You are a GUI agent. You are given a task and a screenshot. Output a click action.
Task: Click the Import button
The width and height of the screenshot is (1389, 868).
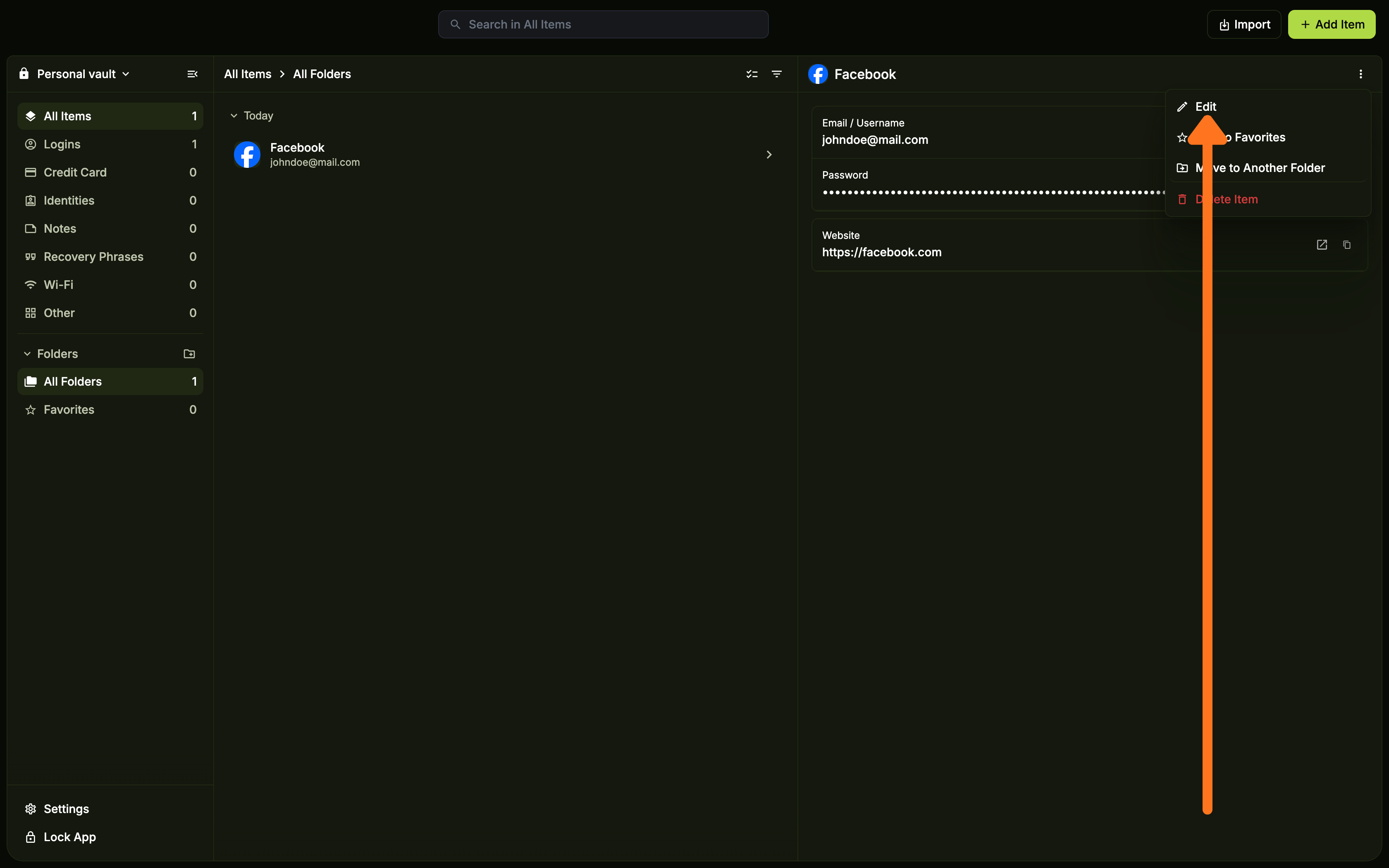pos(1244,25)
